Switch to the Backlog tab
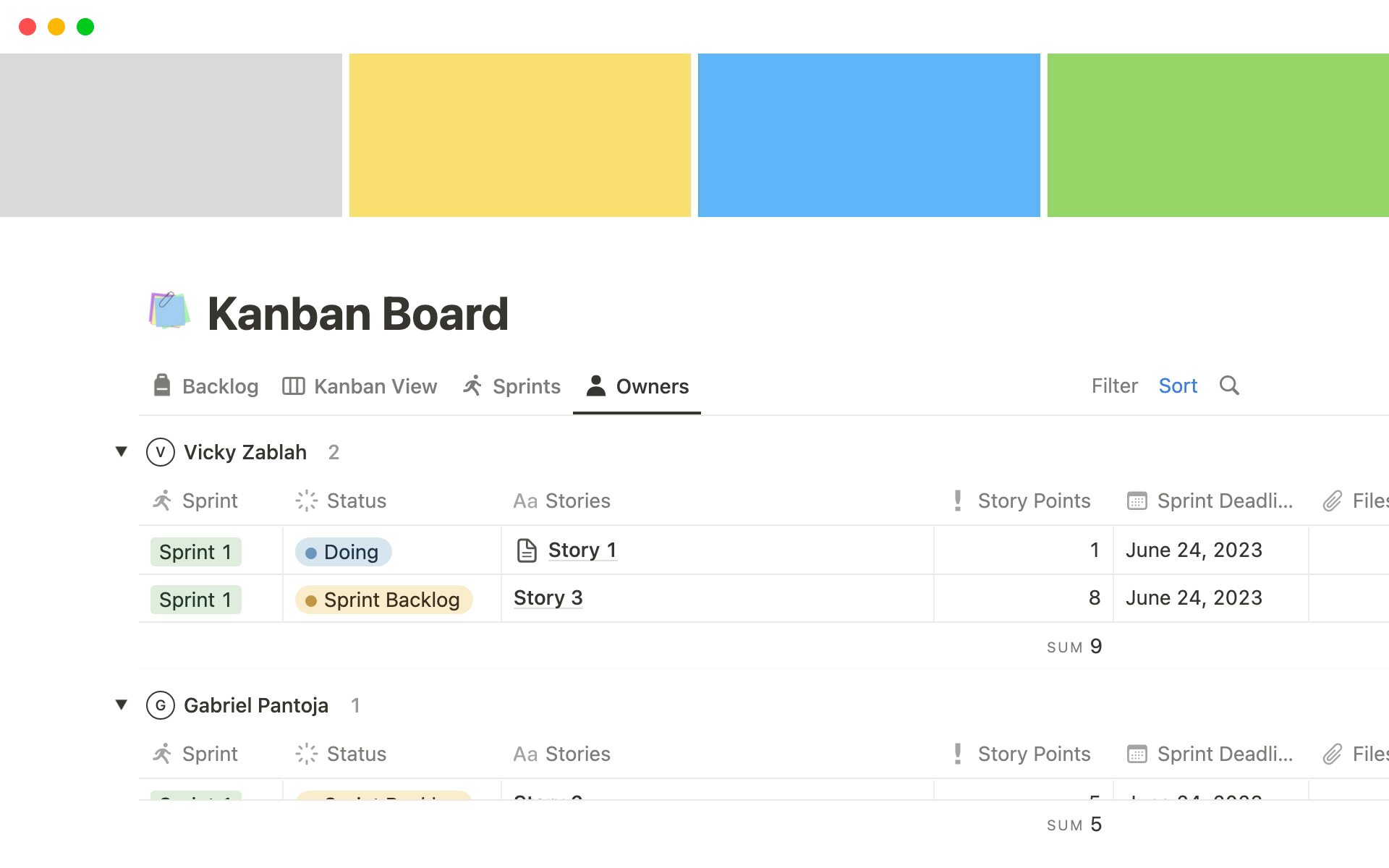This screenshot has height=868, width=1389. click(206, 386)
